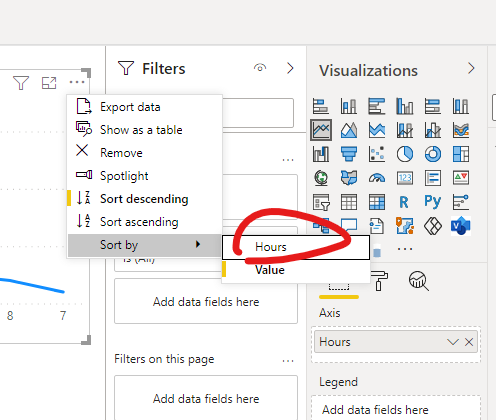
Task: Select the multi-row card visual
Action: pos(433,178)
